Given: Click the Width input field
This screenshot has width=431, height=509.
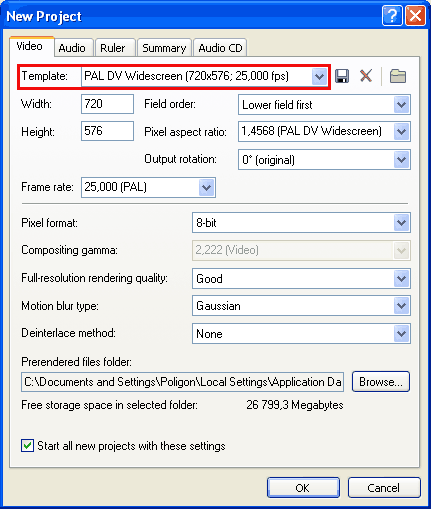Looking at the screenshot, I should coord(107,104).
